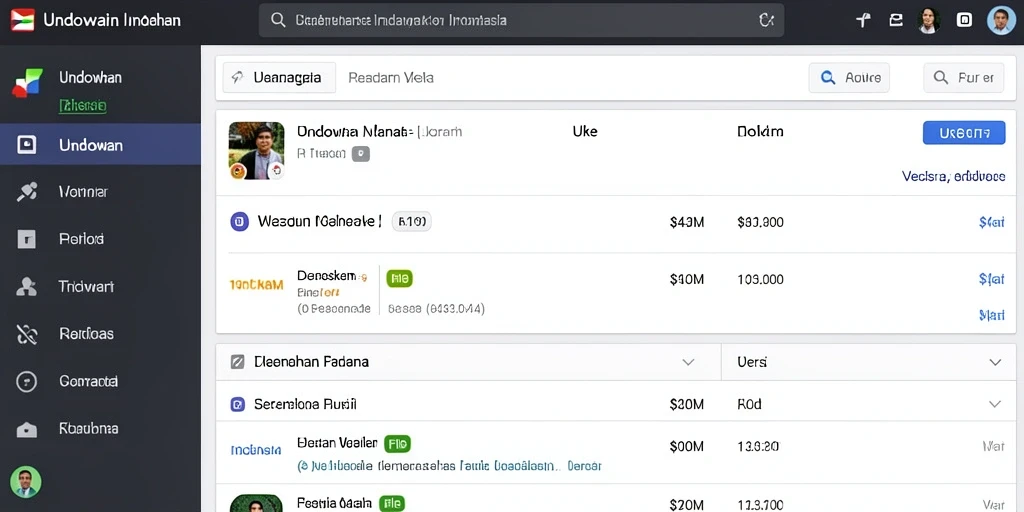The image size is (1024, 512).
Task: Expand the Seremelona Rueiil row chevron
Action: 995,404
